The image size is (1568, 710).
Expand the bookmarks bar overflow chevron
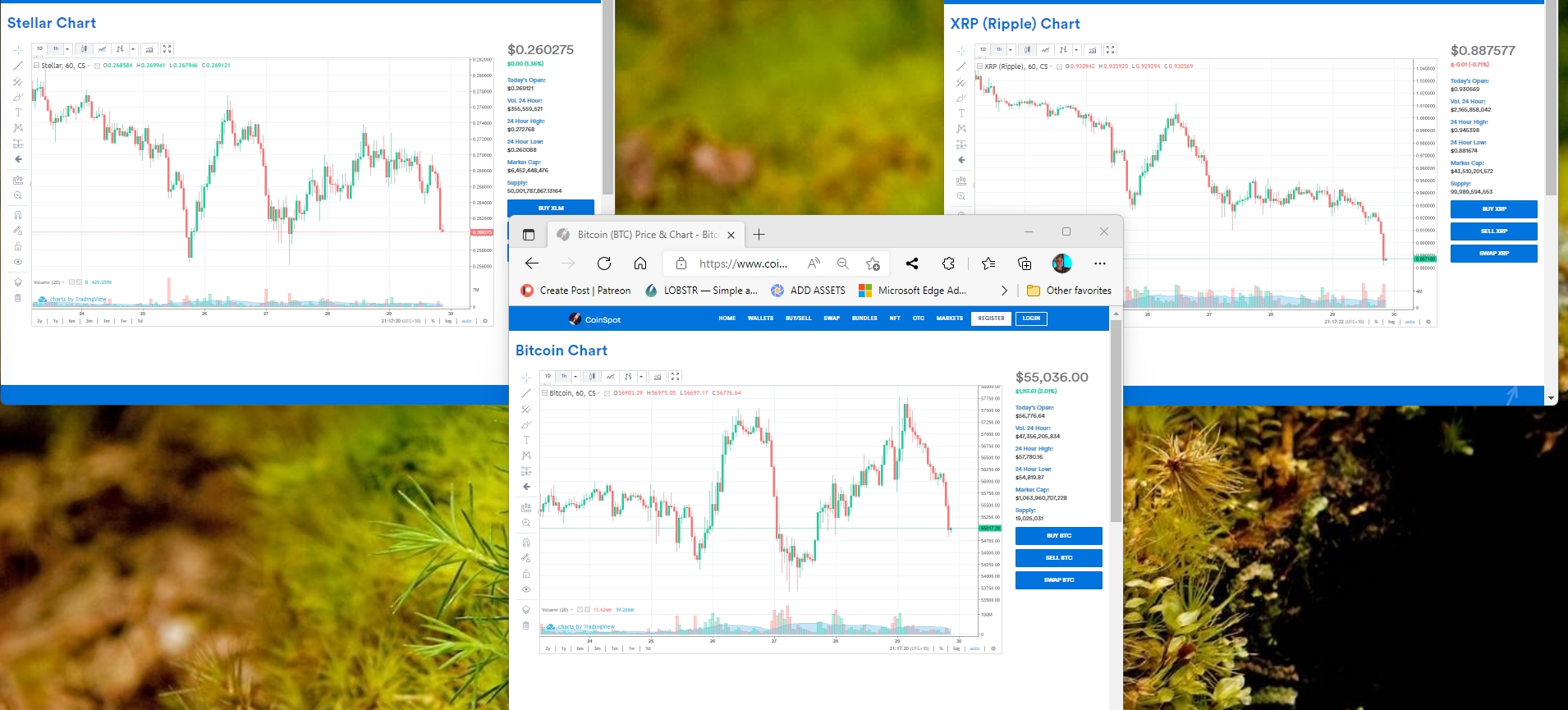[x=1004, y=291]
